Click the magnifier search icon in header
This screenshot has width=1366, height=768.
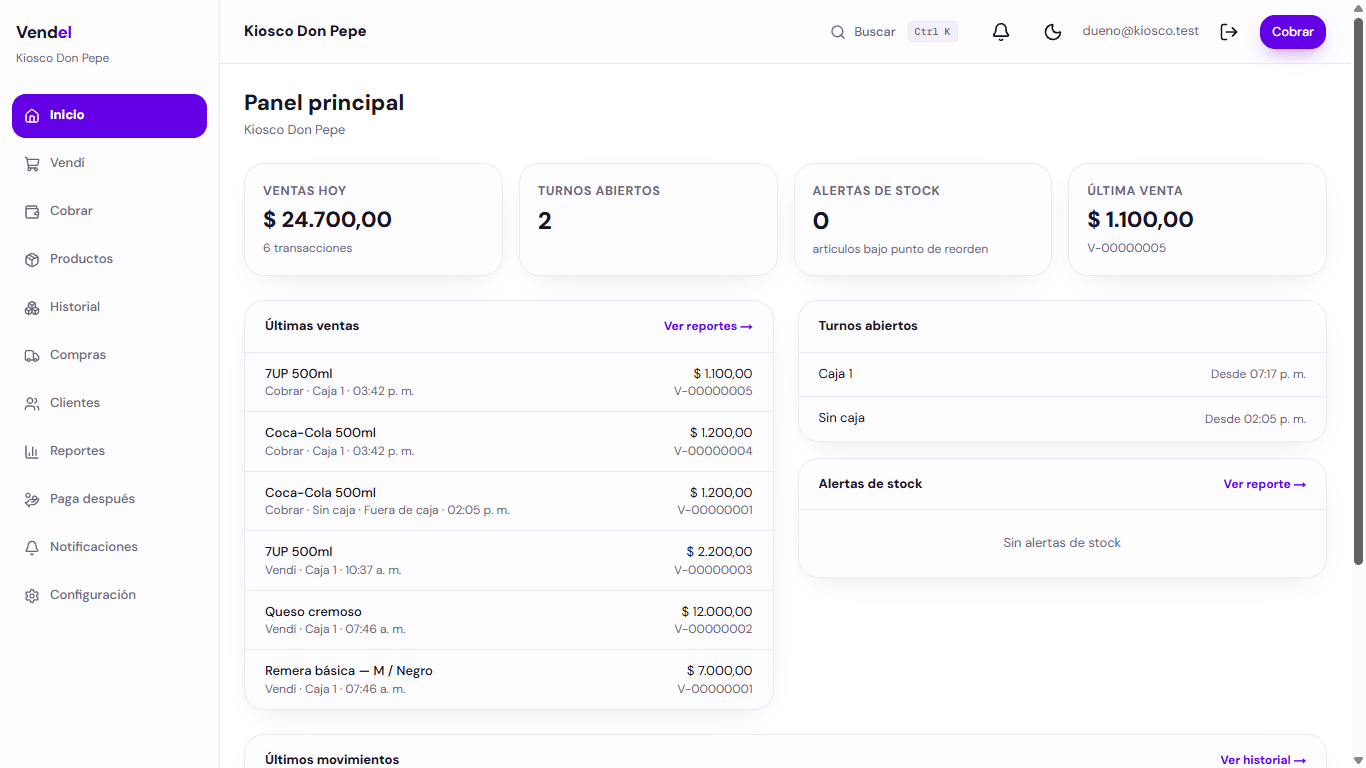coord(838,32)
